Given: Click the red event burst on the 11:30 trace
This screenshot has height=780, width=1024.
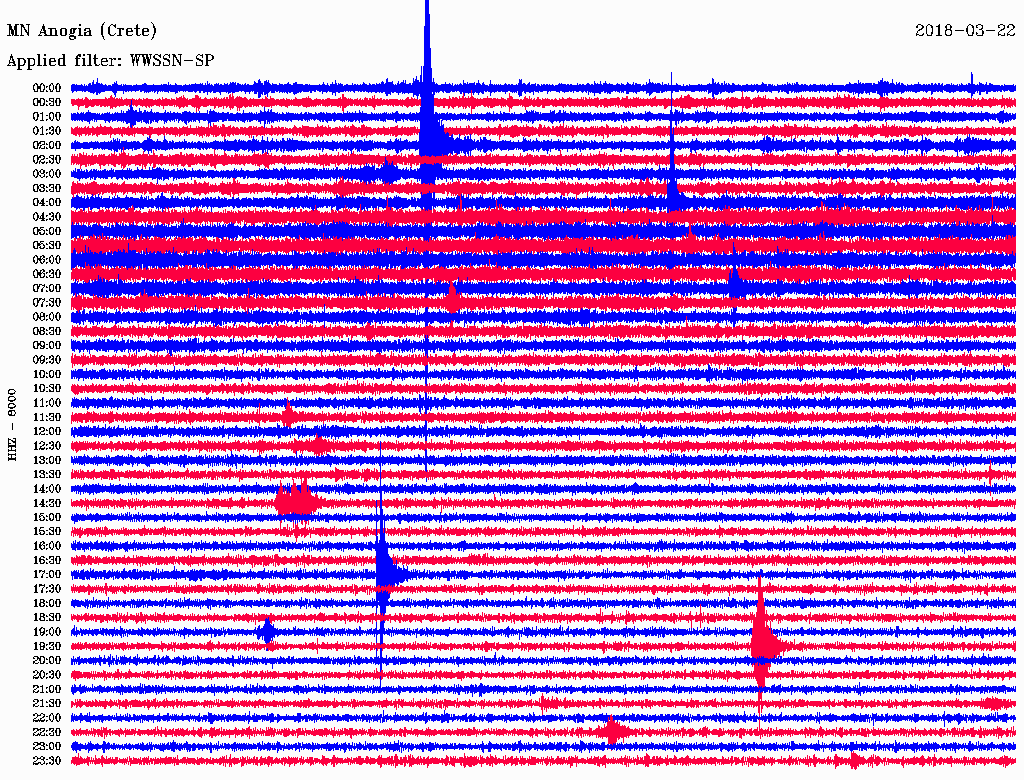Looking at the screenshot, I should point(289,415).
